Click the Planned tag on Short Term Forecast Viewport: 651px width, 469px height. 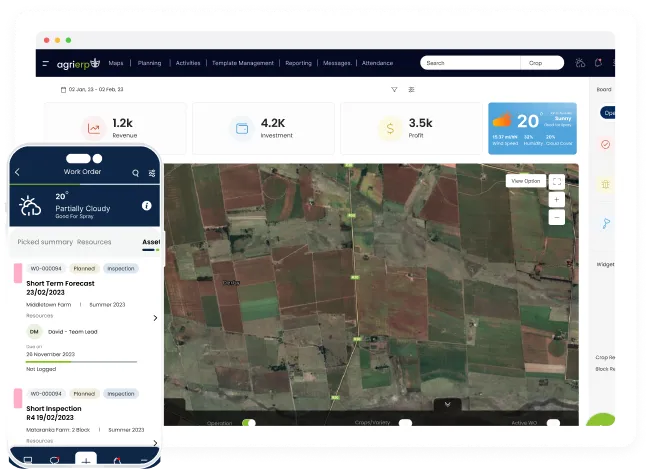(x=84, y=269)
